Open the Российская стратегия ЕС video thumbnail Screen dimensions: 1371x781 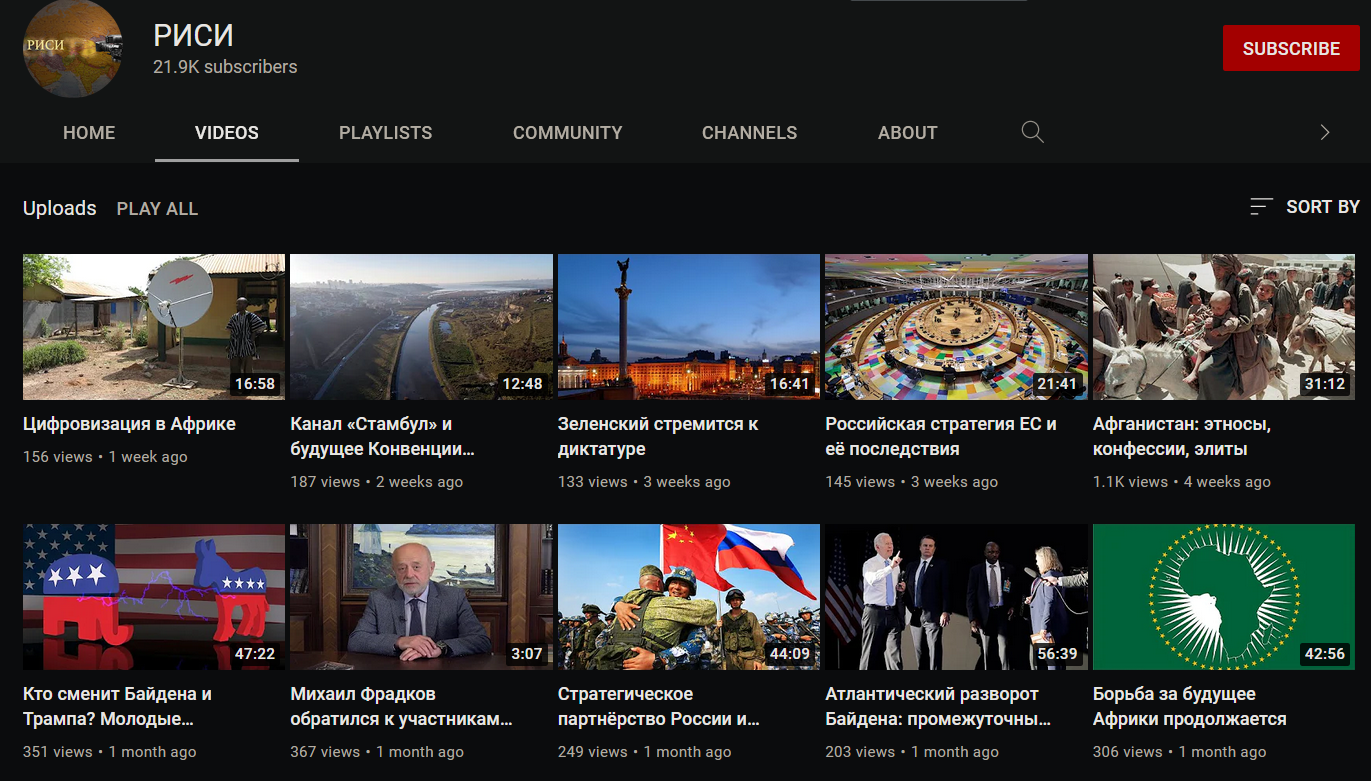(956, 327)
